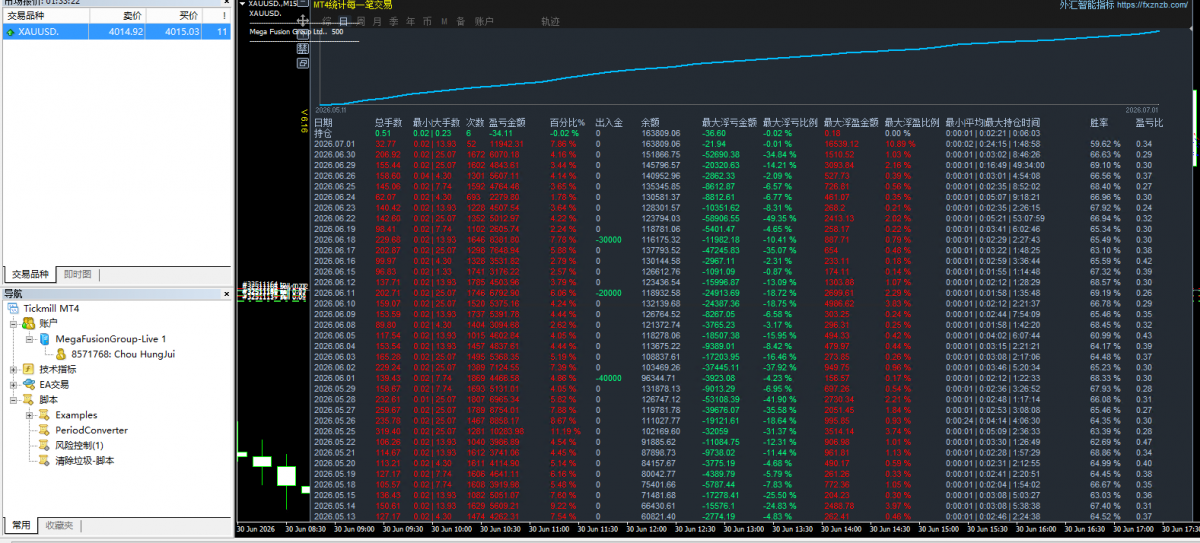Select the Tickmill MT4 root icon
The width and height of the screenshot is (1200, 543).
(x=14, y=308)
